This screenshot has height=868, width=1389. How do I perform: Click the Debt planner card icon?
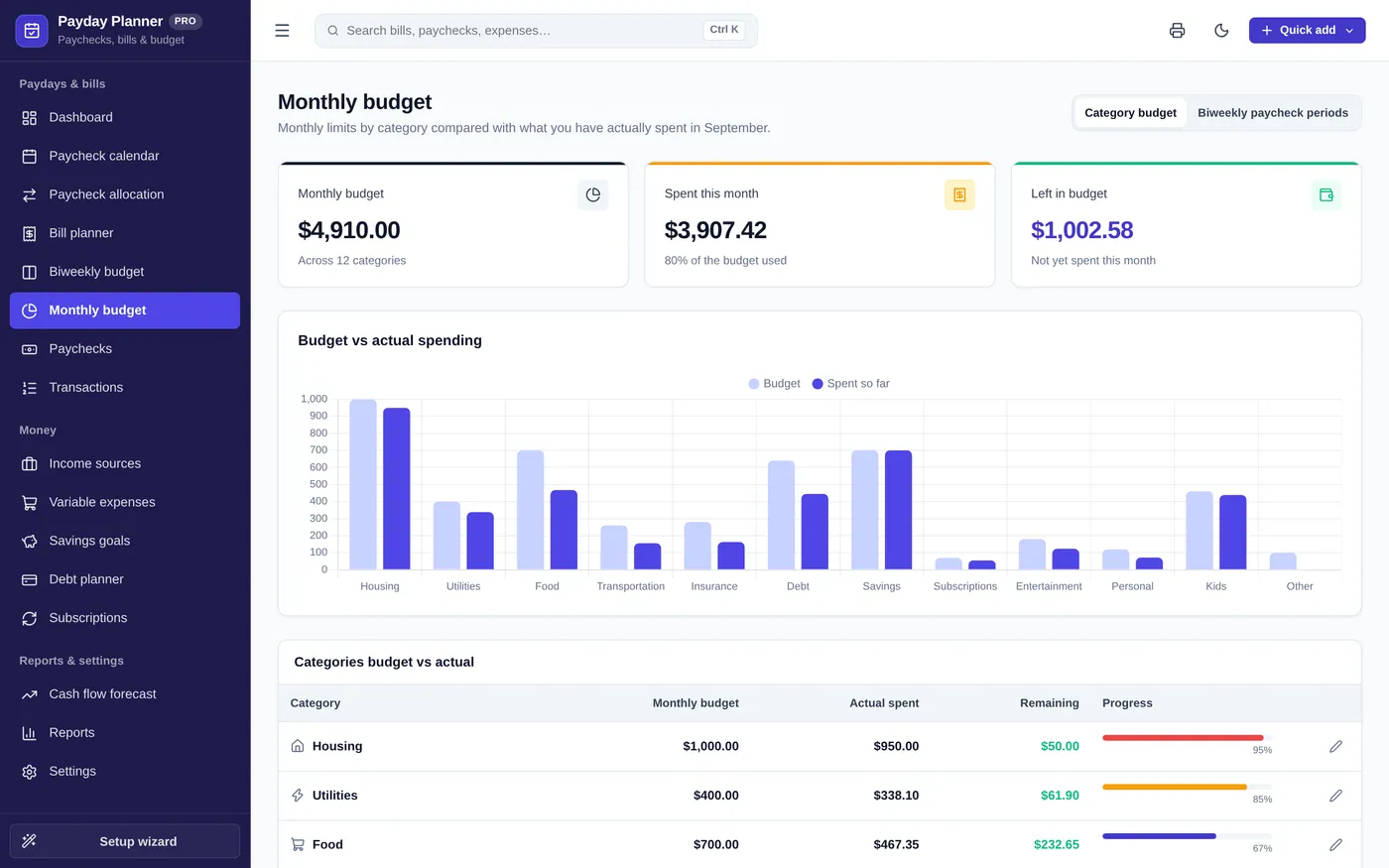tap(30, 579)
